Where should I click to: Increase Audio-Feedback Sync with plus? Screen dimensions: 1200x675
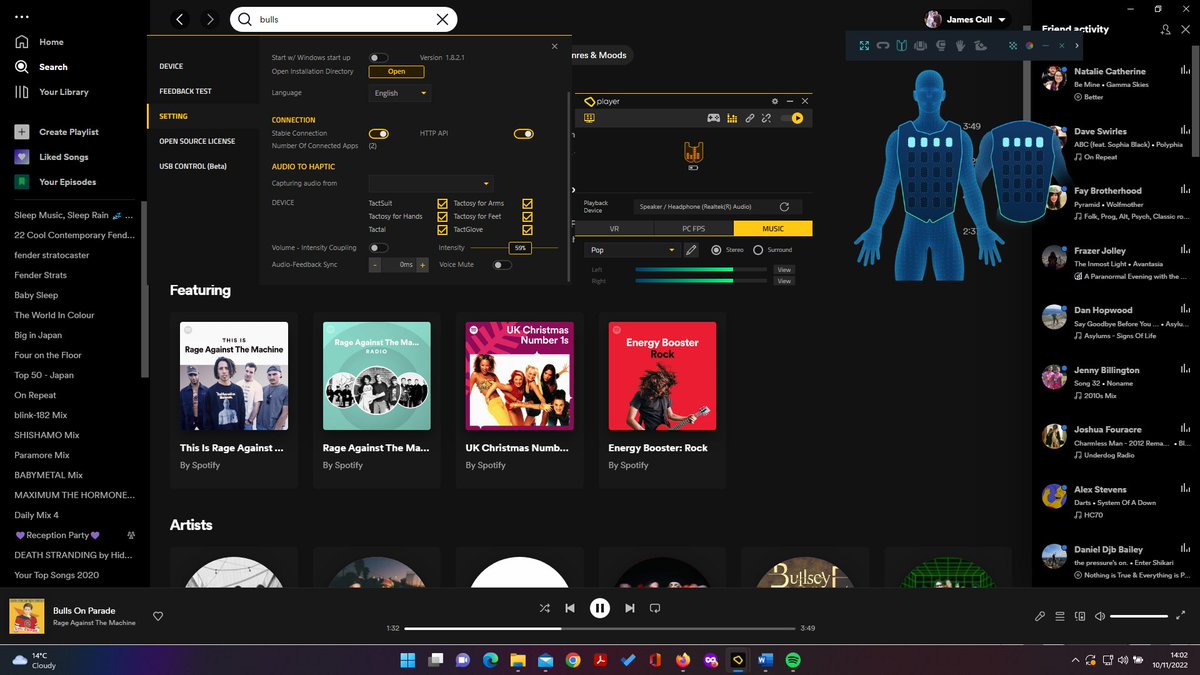423,265
